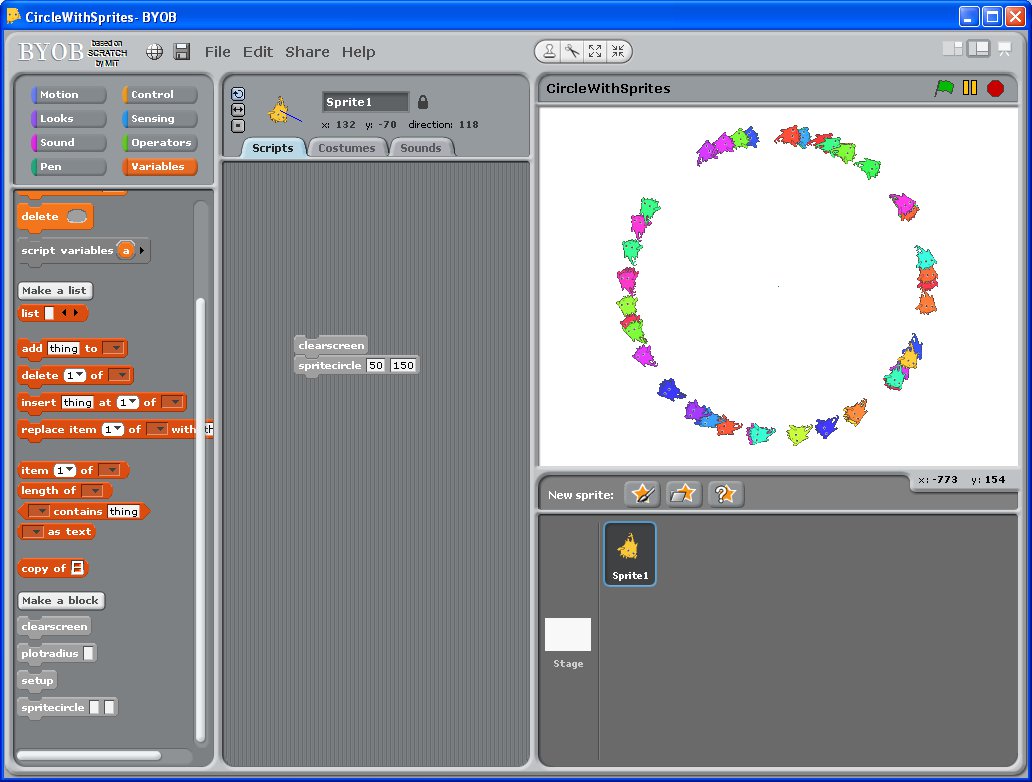Image resolution: width=1032 pixels, height=782 pixels.
Task: Edit the Sprite1 name field
Action: 365,102
